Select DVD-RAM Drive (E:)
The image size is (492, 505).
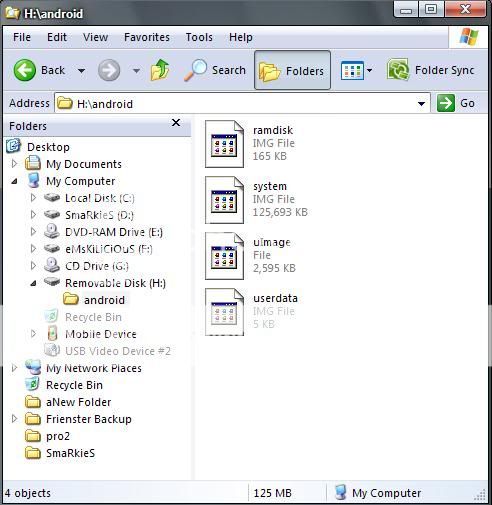[x=114, y=232]
